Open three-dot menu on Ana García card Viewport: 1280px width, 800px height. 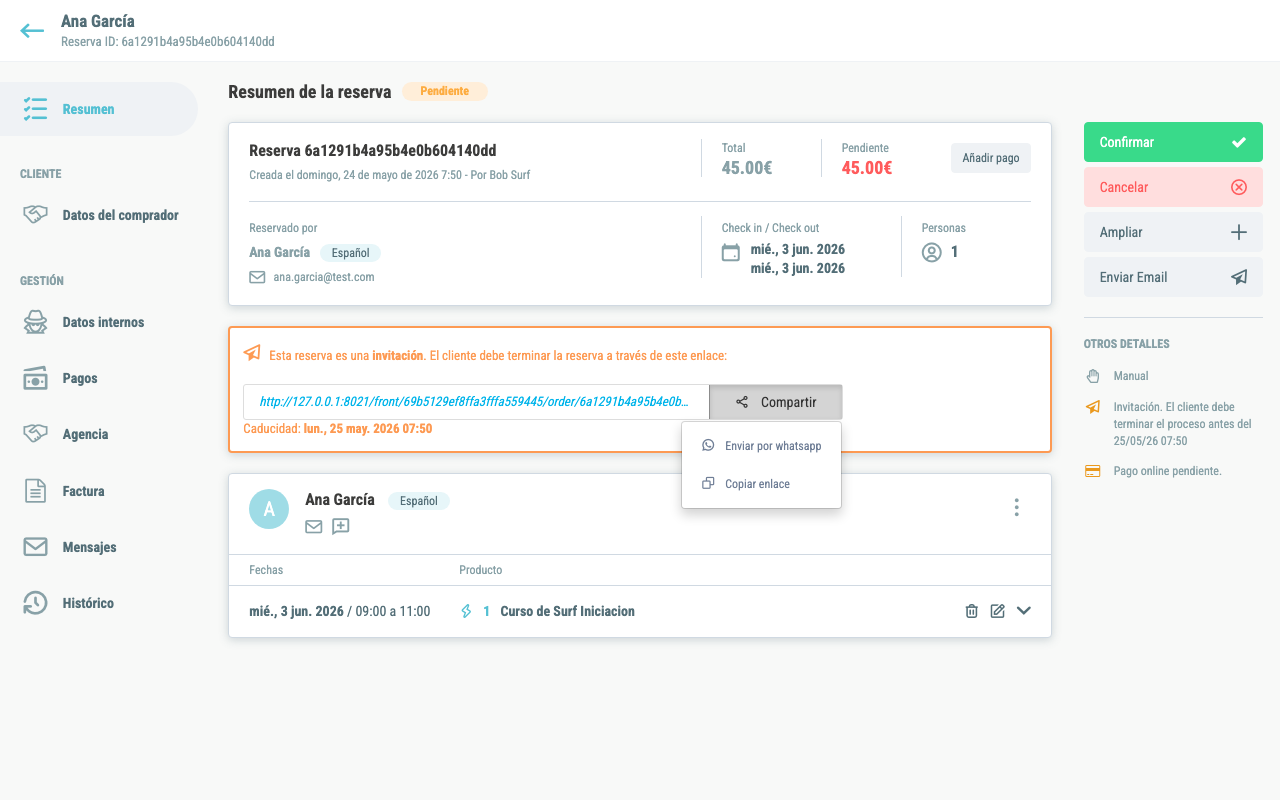[1016, 508]
